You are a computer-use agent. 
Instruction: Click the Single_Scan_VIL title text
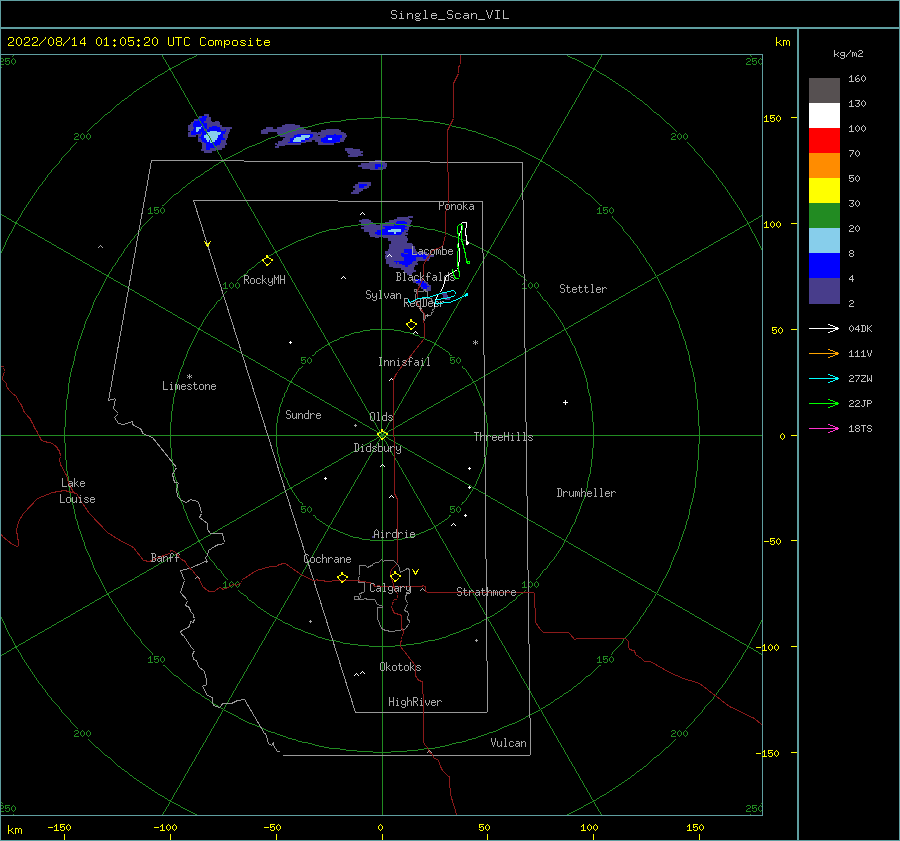(x=449, y=15)
